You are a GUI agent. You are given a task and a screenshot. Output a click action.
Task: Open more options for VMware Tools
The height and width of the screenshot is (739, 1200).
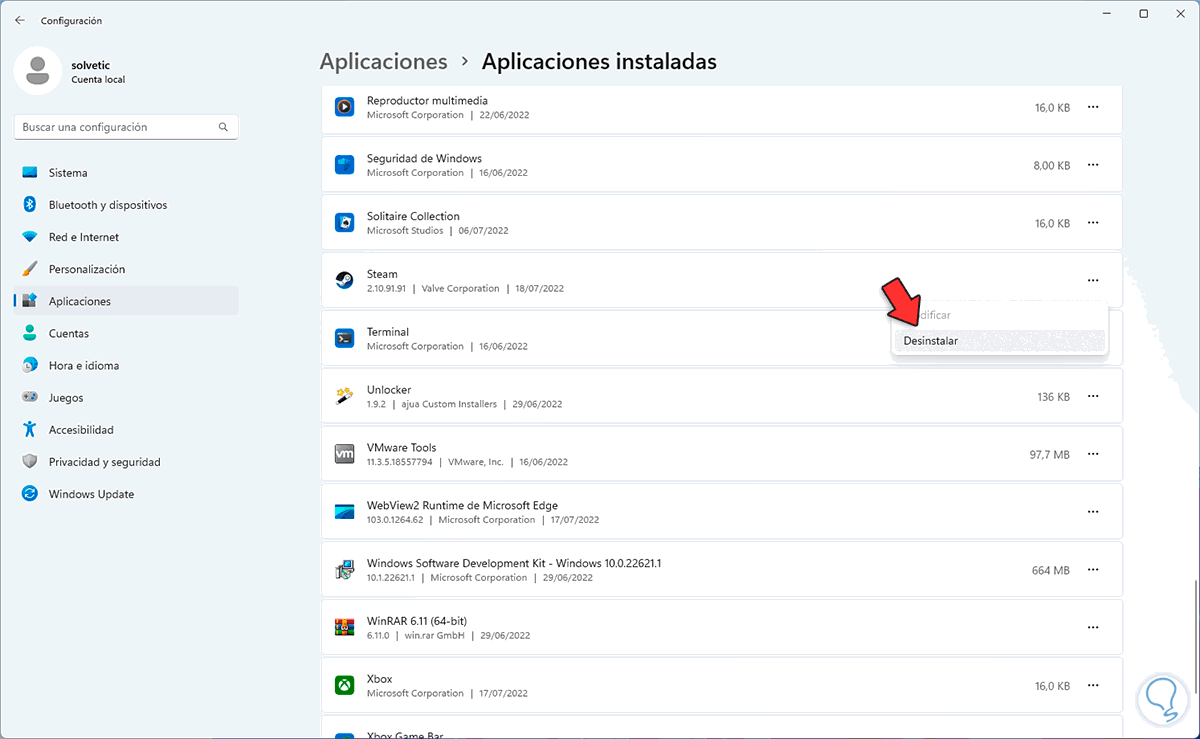1093,454
